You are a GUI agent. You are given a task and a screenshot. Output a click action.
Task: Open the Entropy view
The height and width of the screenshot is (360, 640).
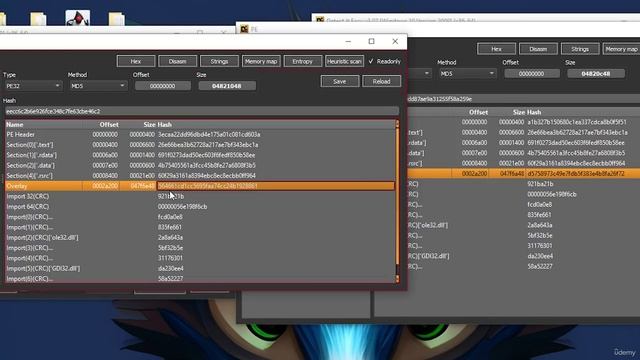[302, 61]
